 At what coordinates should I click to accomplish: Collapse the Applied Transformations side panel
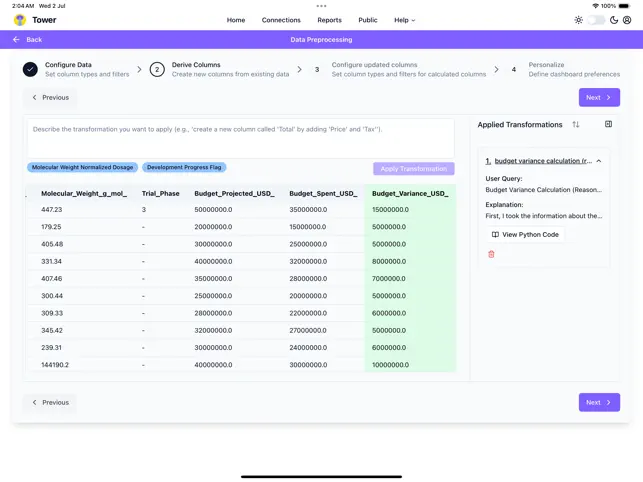(x=608, y=125)
